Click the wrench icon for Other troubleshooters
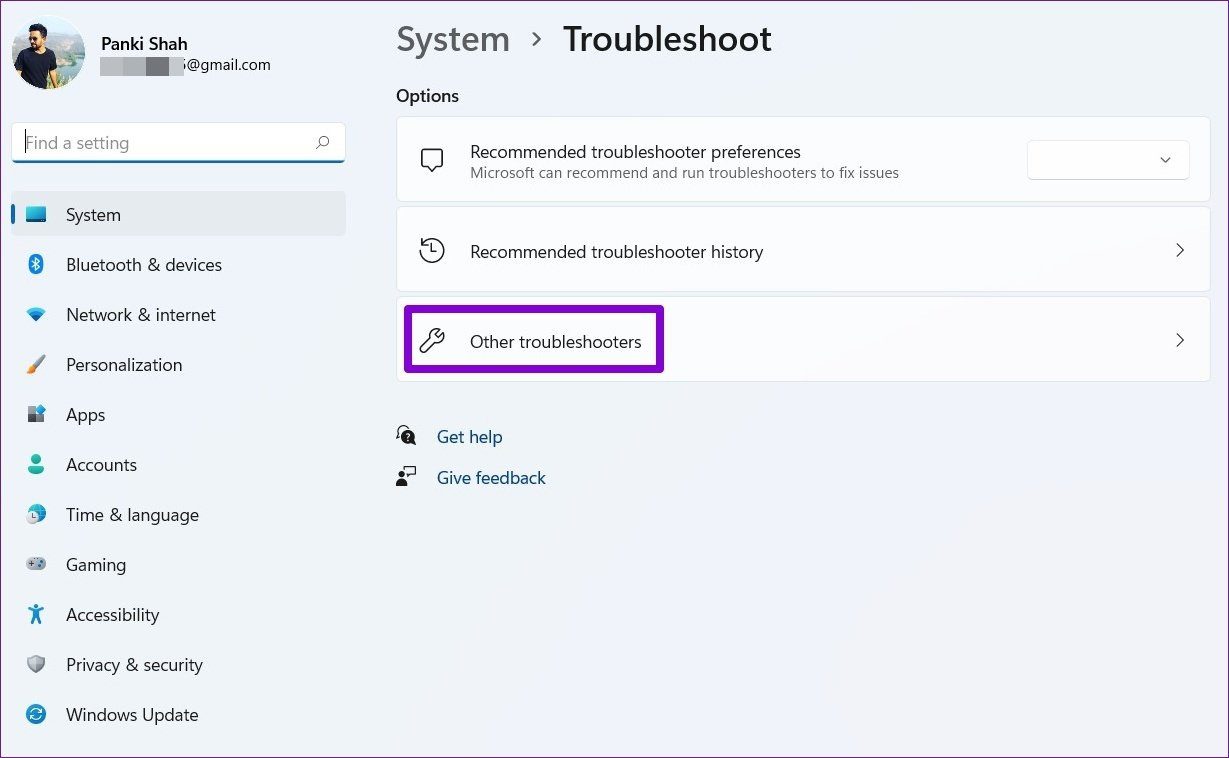The image size is (1229, 758). click(x=432, y=341)
